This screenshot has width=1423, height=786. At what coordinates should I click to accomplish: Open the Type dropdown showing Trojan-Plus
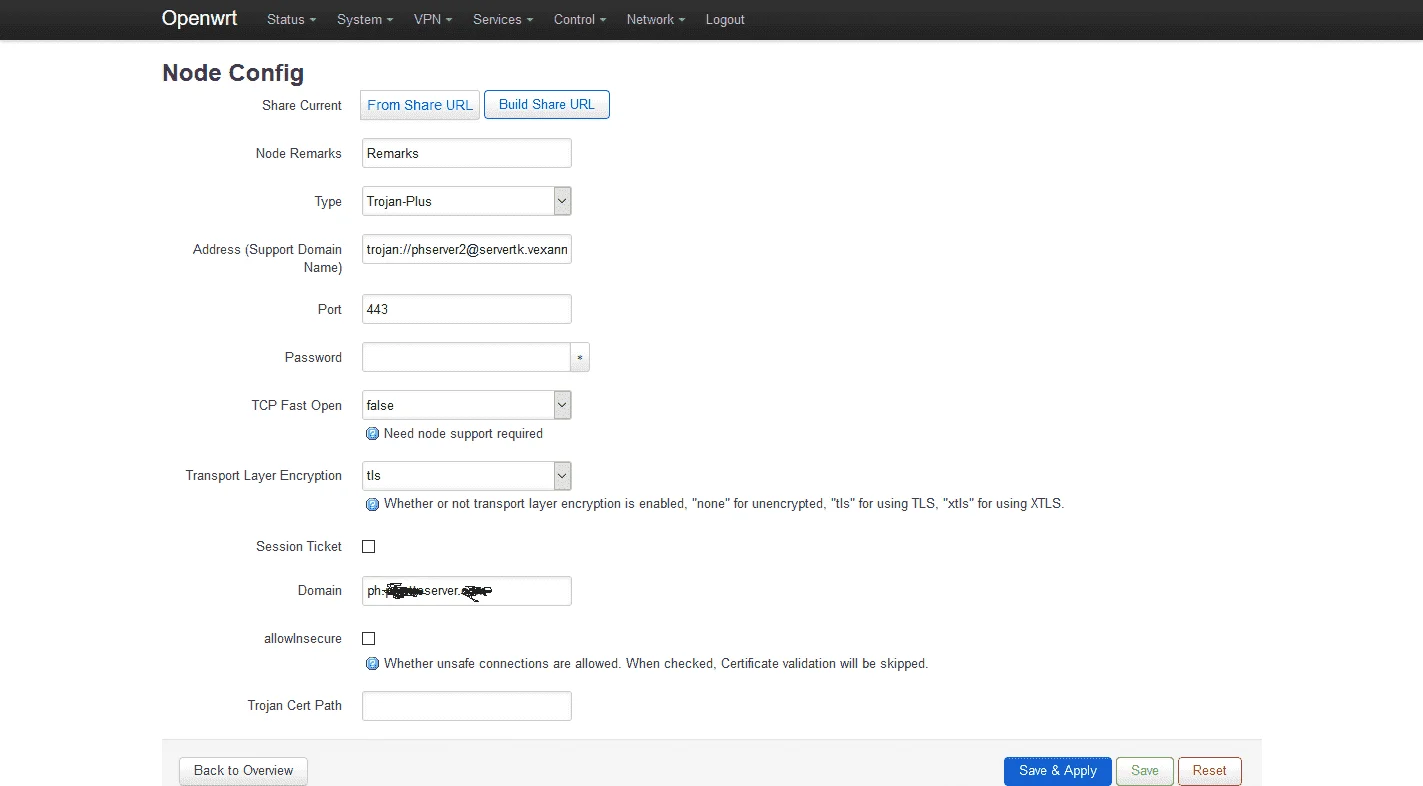467,201
